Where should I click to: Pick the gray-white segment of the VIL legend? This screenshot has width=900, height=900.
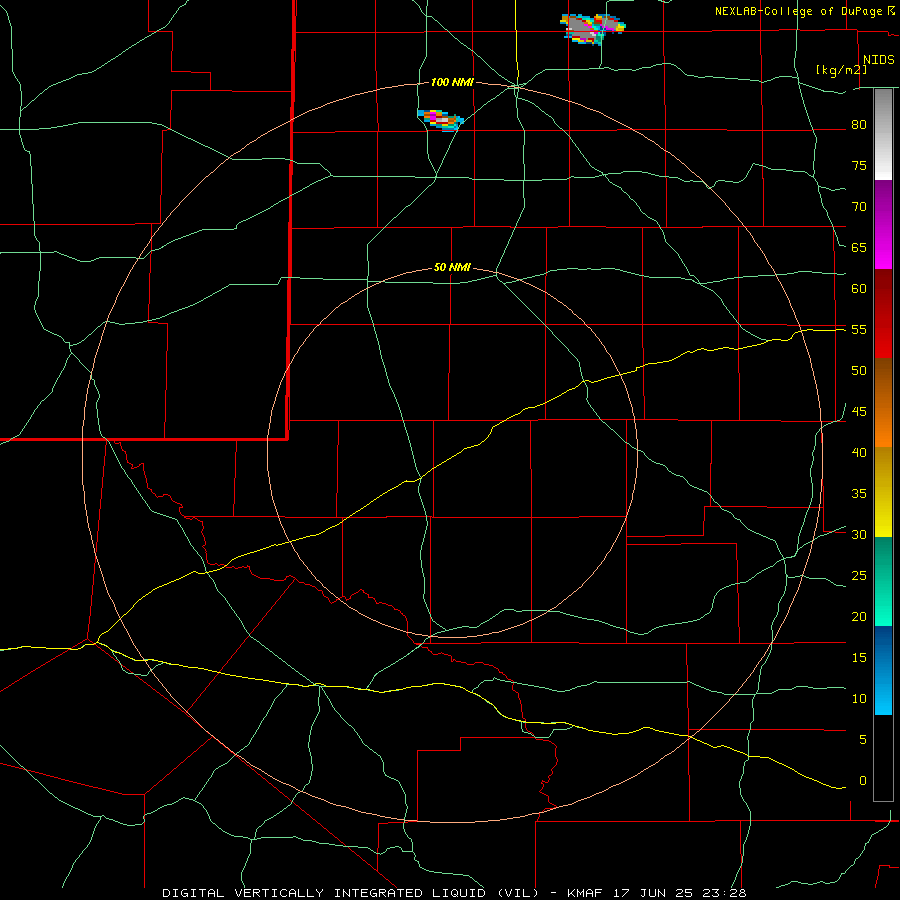[883, 134]
